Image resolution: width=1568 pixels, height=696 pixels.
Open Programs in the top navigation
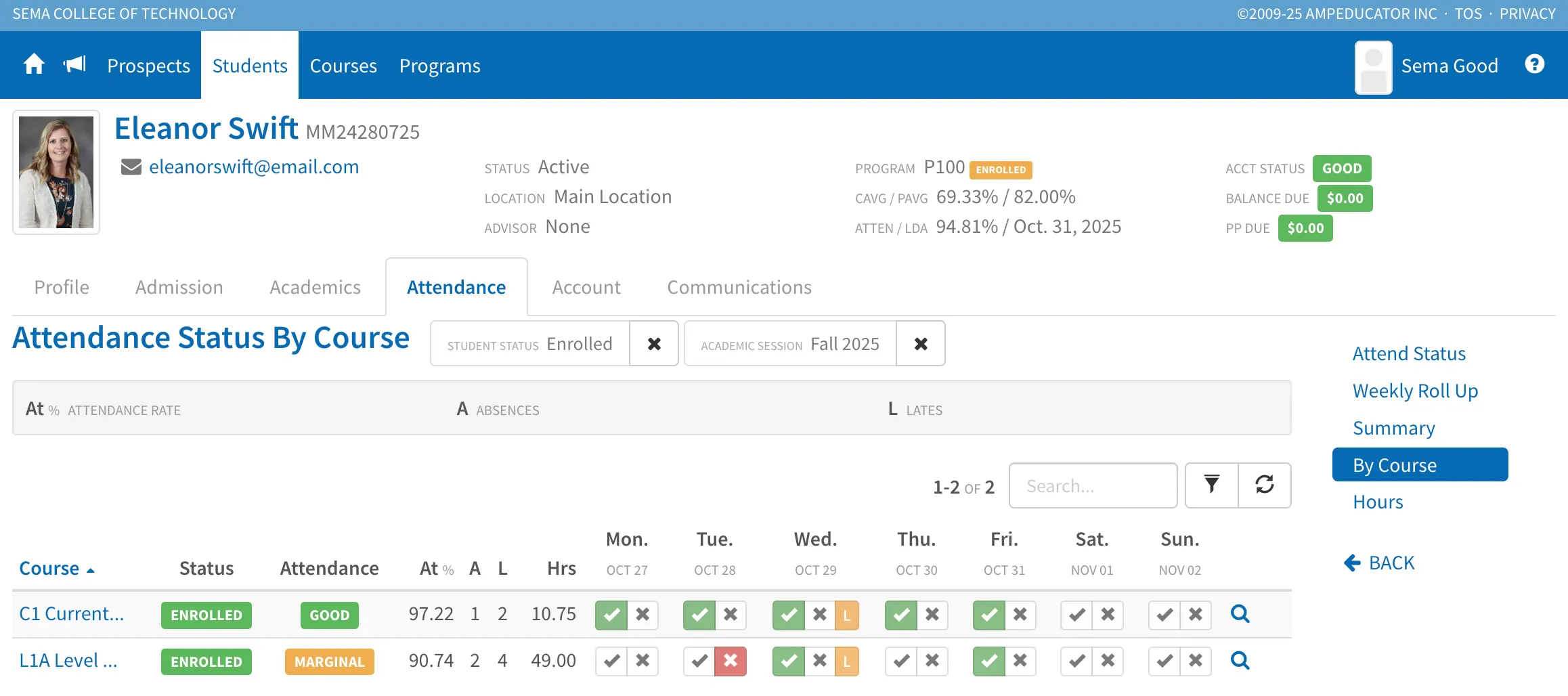(x=440, y=66)
